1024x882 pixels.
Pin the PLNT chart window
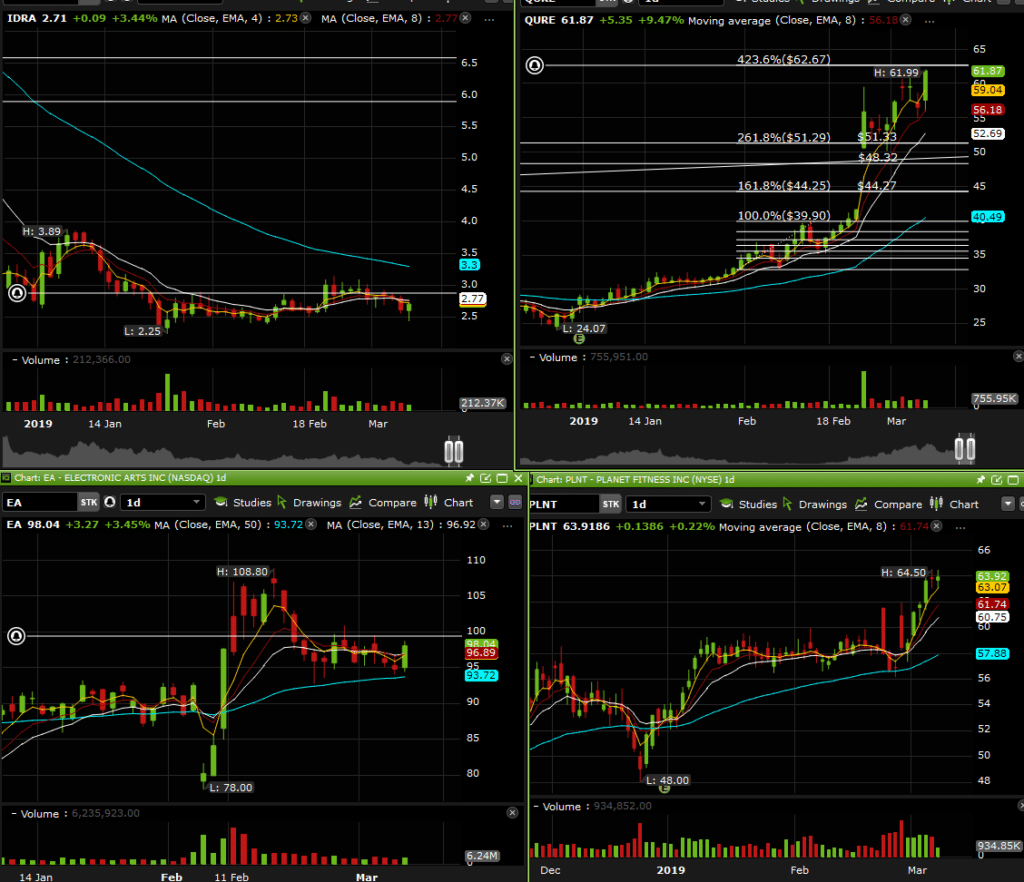point(980,480)
